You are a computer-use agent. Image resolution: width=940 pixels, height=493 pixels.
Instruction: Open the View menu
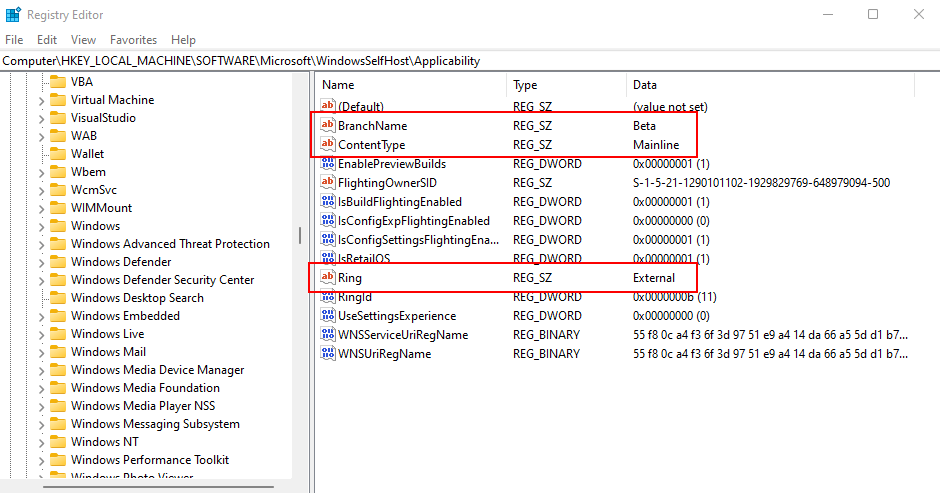coord(83,40)
